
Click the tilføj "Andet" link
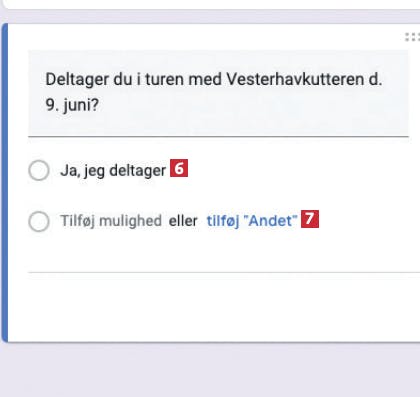coord(252,221)
